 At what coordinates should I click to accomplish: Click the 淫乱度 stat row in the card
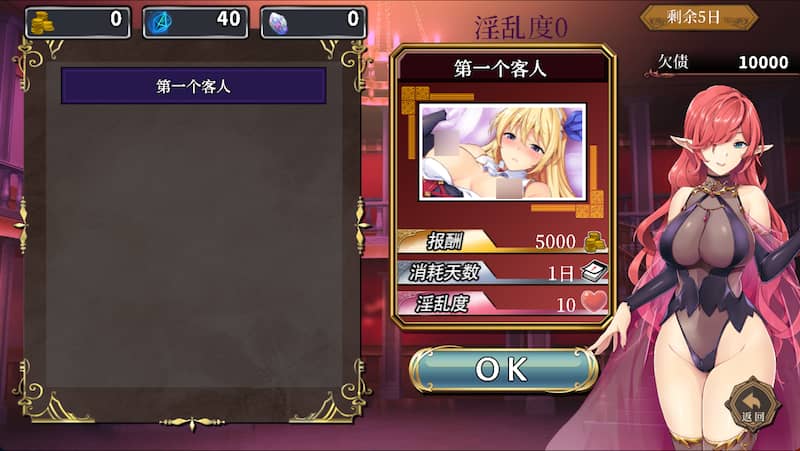tap(503, 303)
